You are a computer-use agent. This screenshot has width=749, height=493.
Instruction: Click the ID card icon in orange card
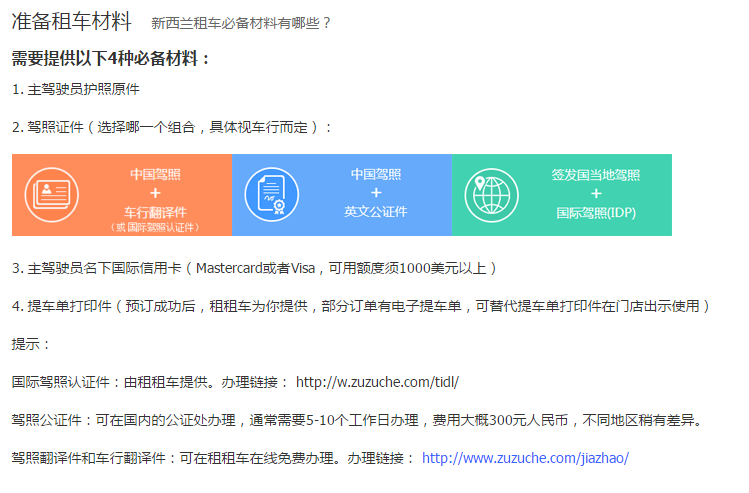52,194
